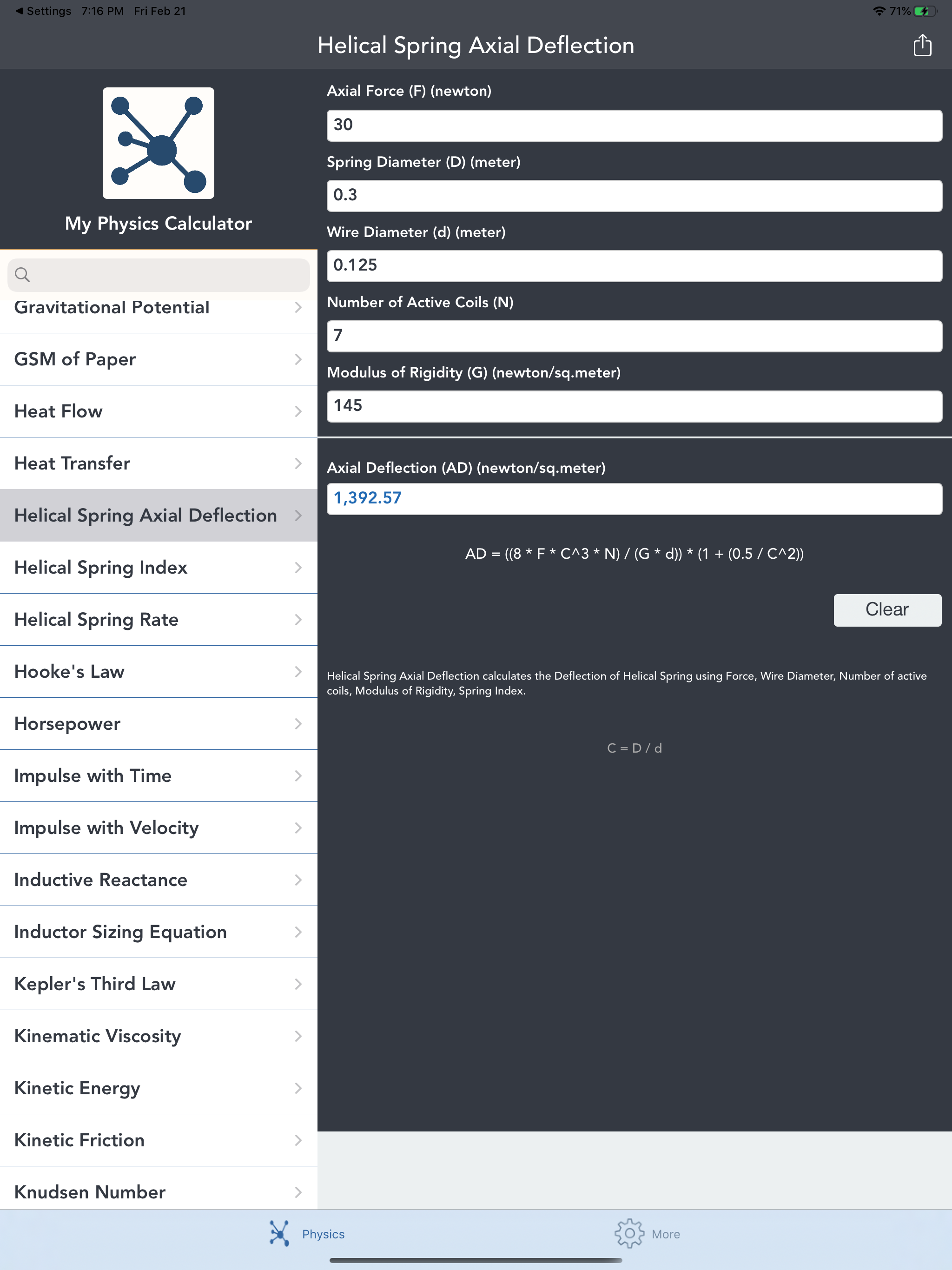Open Kinetic Energy calculator
Image resolution: width=952 pixels, height=1270 pixels.
click(x=159, y=1088)
